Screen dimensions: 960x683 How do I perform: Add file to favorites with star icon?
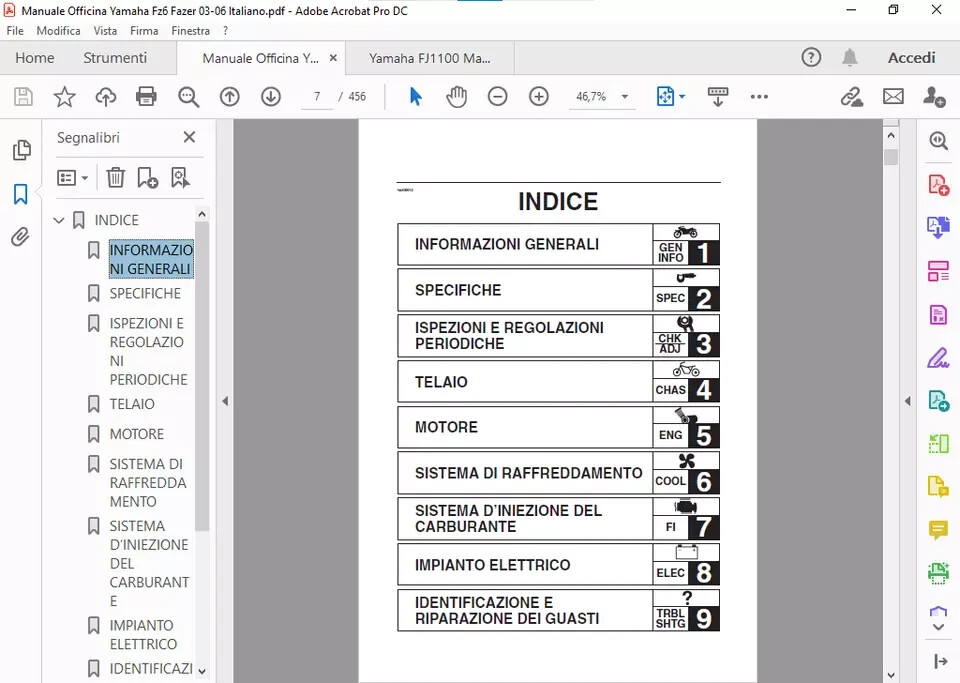[64, 97]
